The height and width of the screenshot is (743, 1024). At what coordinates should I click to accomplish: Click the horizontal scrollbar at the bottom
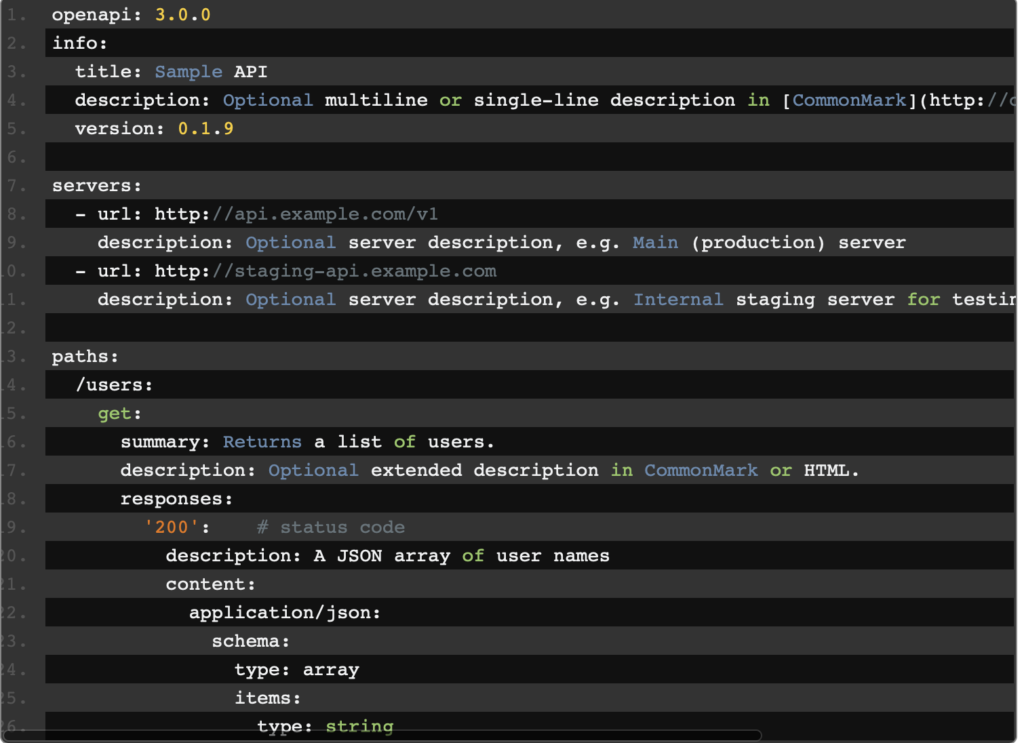coord(400,735)
